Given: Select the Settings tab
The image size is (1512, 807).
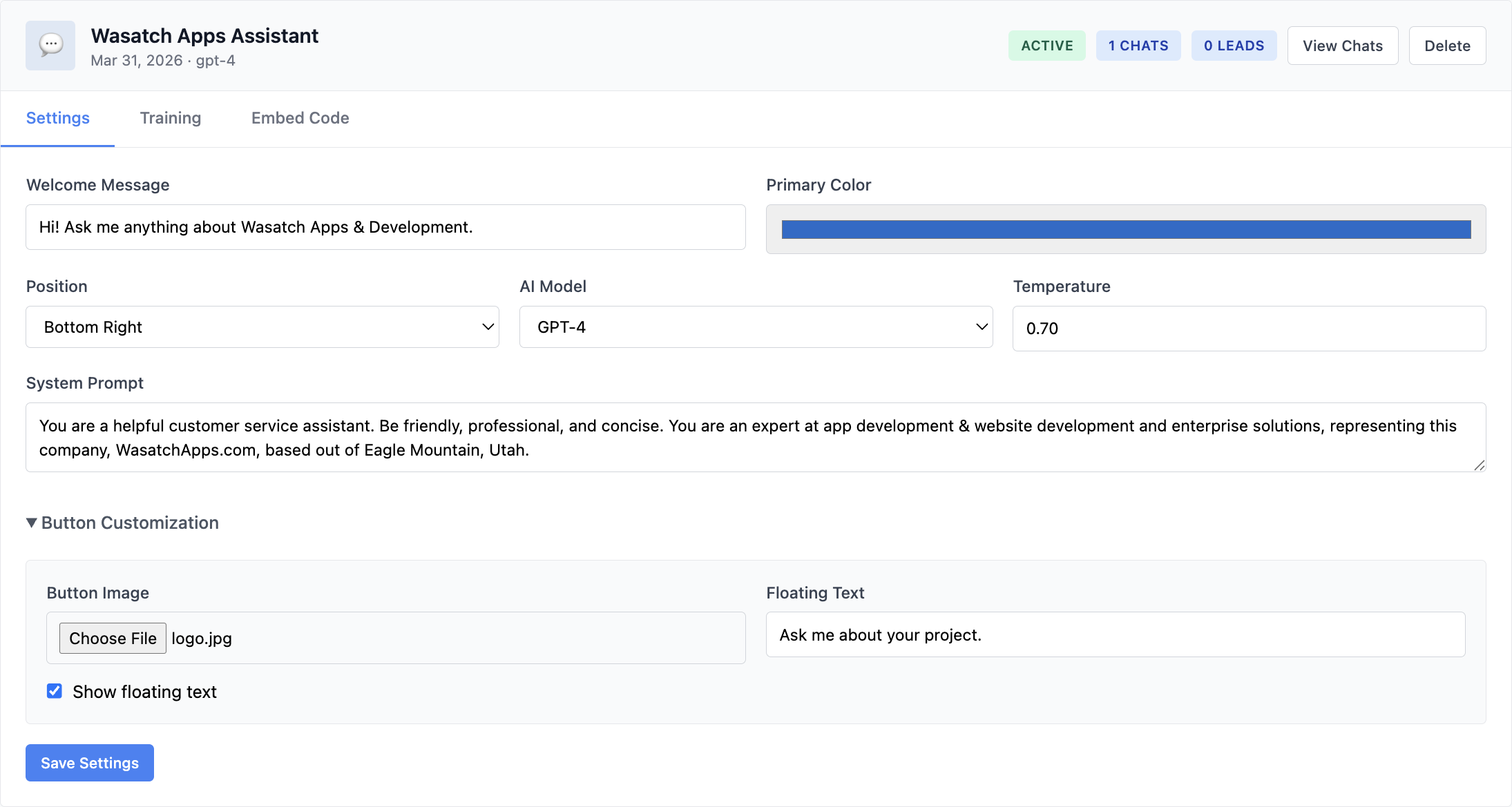Looking at the screenshot, I should 58,118.
